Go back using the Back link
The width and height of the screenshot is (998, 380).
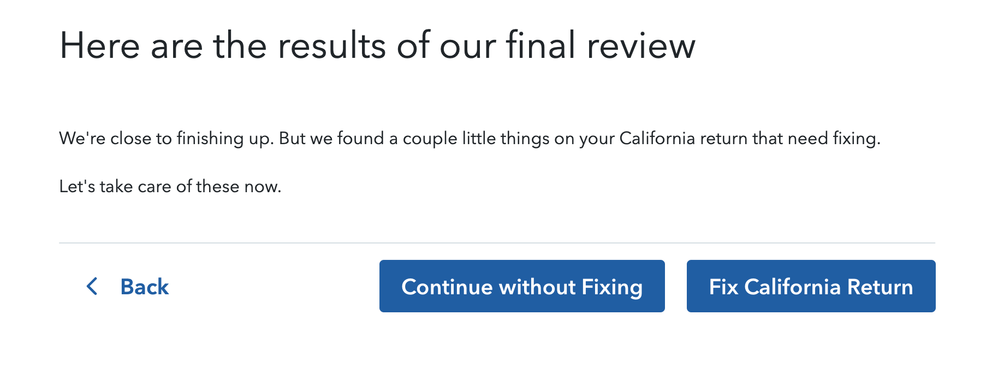pos(127,286)
